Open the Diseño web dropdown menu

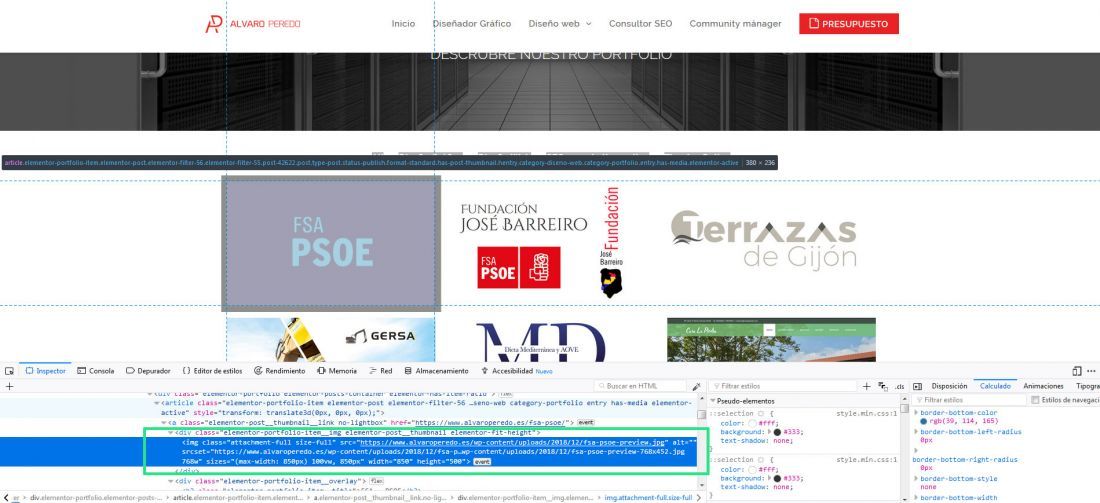tap(560, 24)
